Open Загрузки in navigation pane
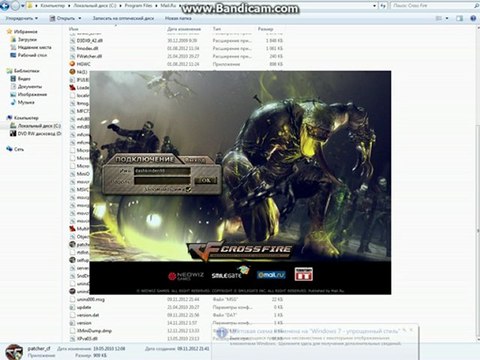Screen dimensions: 480x360 pyautogui.click(x=27, y=39)
